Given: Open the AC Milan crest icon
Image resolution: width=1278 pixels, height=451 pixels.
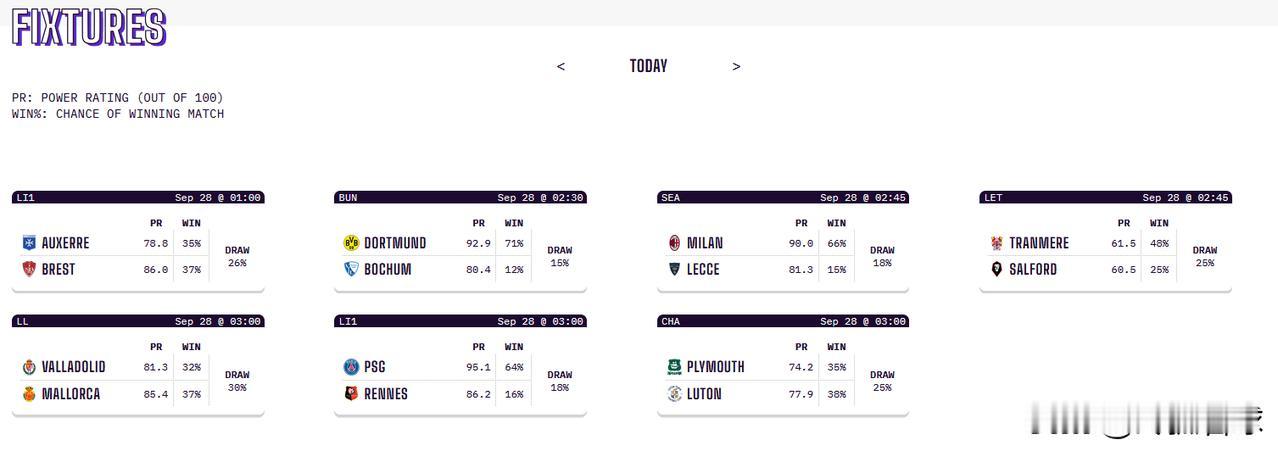Looking at the screenshot, I should coord(674,243).
